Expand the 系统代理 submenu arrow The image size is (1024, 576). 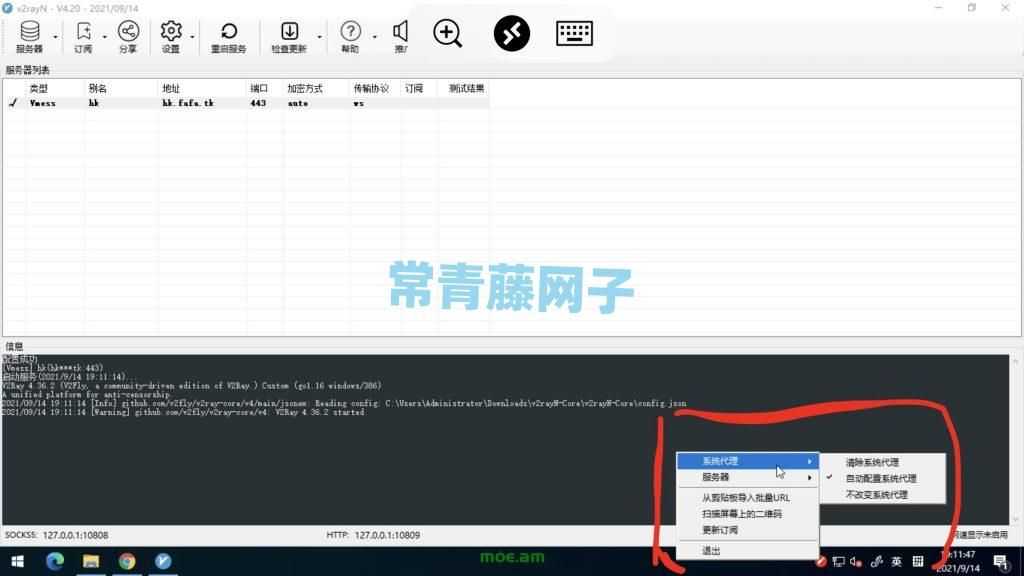(808, 461)
